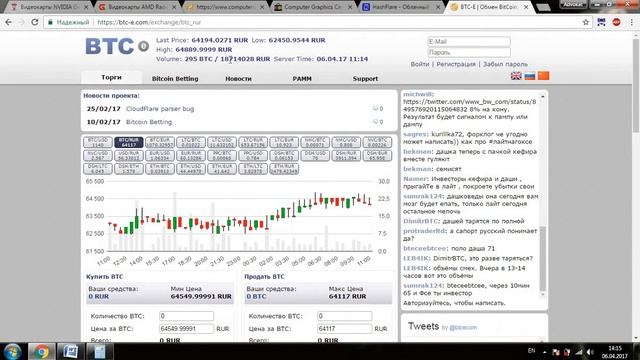Click the volume speaker icon in system tray
Screen dimensions: 640x360
click(x=590, y=352)
